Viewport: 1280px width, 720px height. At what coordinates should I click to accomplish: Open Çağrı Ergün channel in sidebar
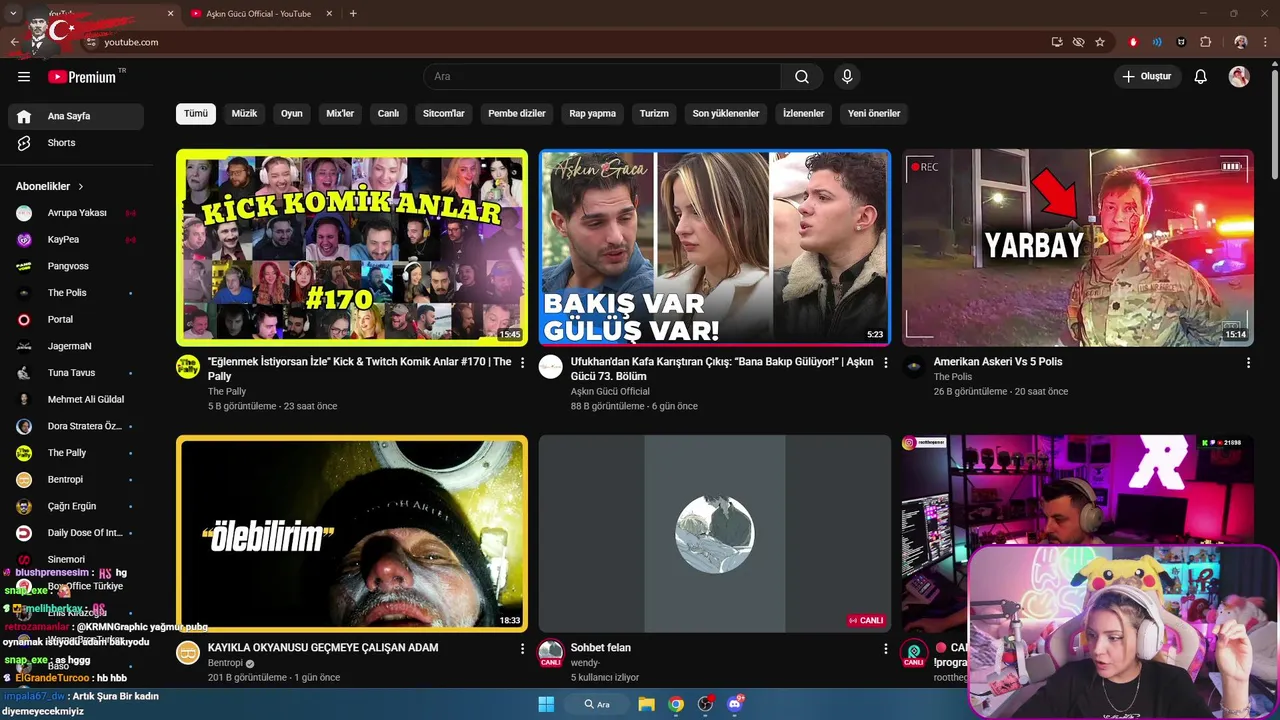point(76,506)
